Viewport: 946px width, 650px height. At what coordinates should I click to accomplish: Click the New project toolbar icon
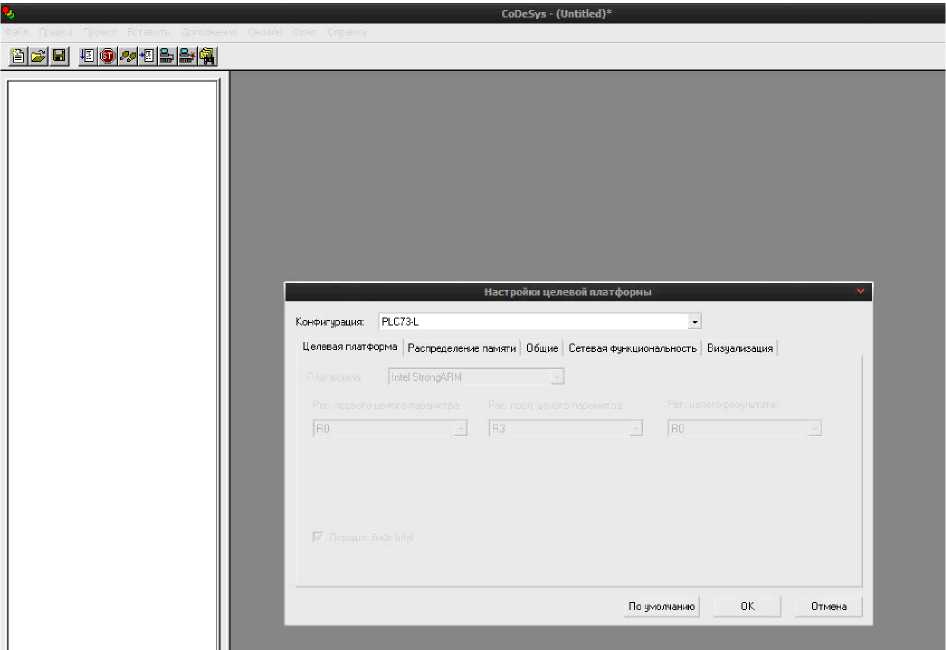point(17,56)
